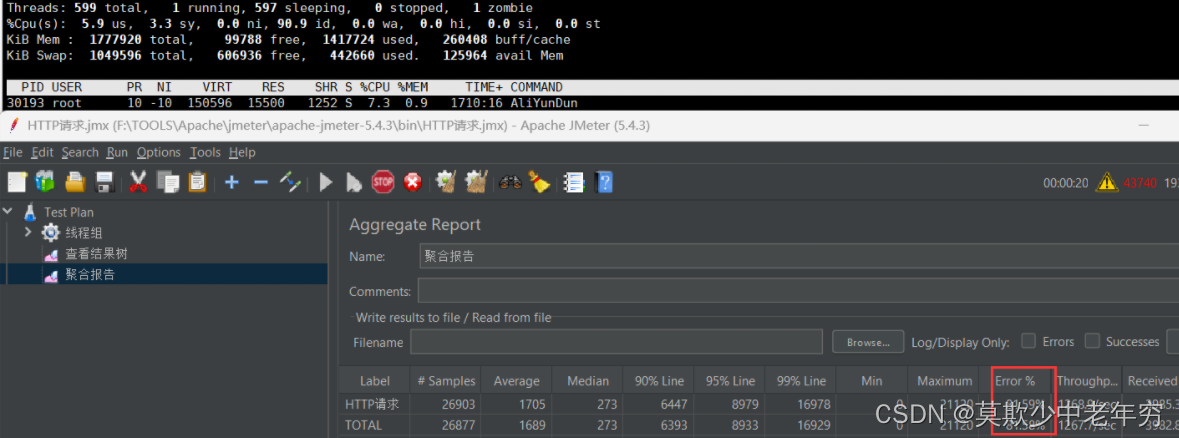The height and width of the screenshot is (438, 1179).
Task: Shut down threads with red X icon
Action: point(412,182)
